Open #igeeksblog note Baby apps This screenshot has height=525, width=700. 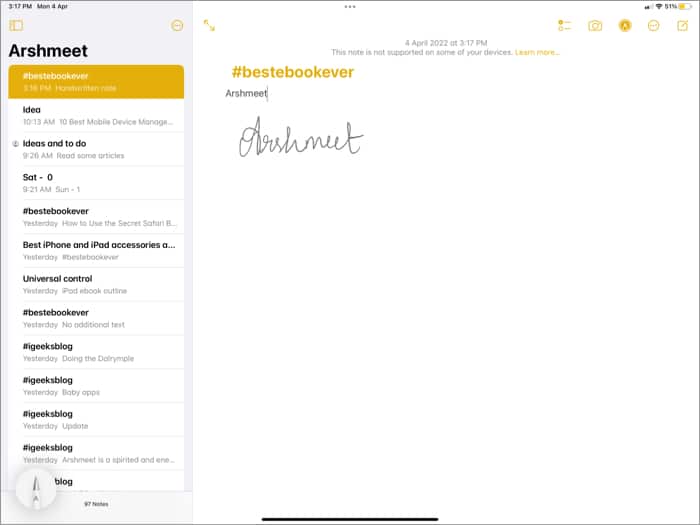pyautogui.click(x=96, y=386)
